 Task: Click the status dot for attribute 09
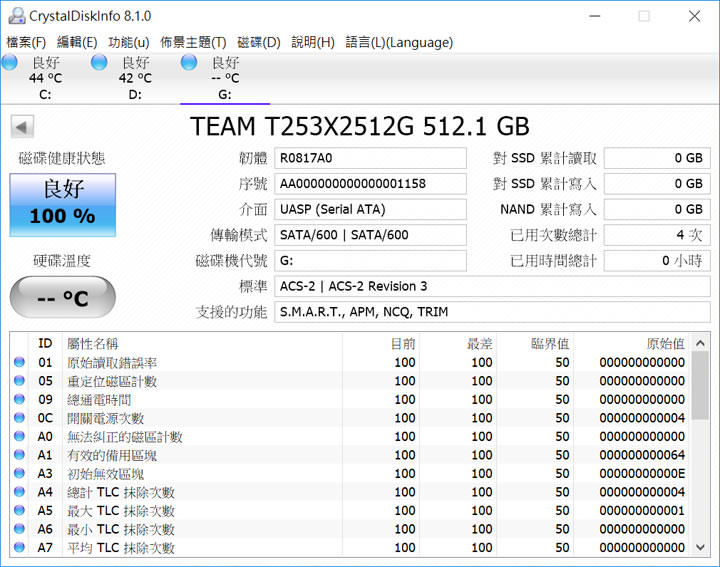click(x=19, y=399)
